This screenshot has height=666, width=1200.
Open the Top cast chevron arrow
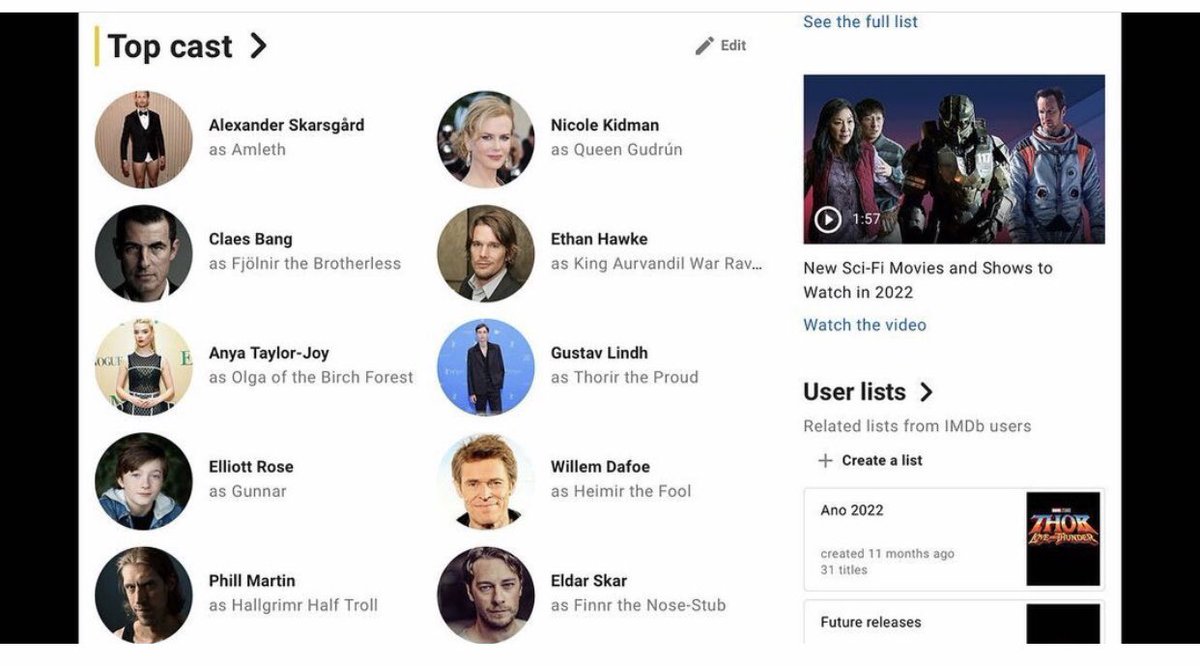coord(258,46)
